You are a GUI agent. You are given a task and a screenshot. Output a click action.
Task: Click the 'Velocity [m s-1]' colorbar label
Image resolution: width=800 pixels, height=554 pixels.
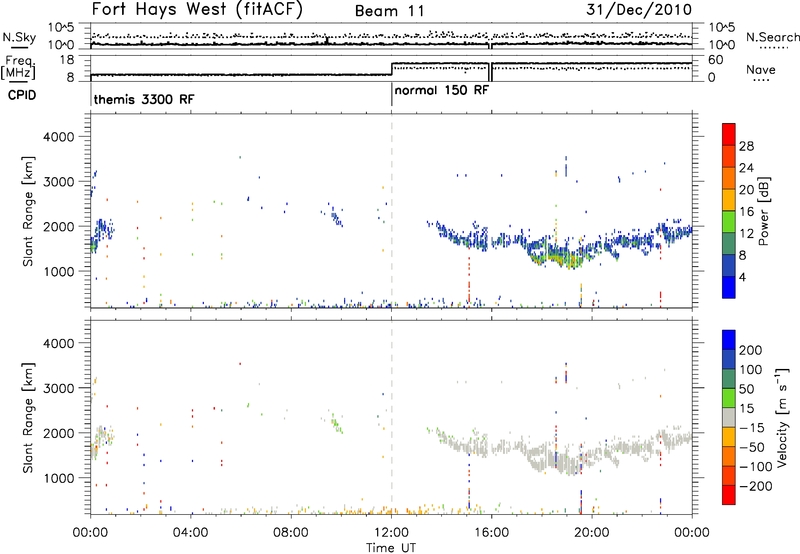point(782,417)
